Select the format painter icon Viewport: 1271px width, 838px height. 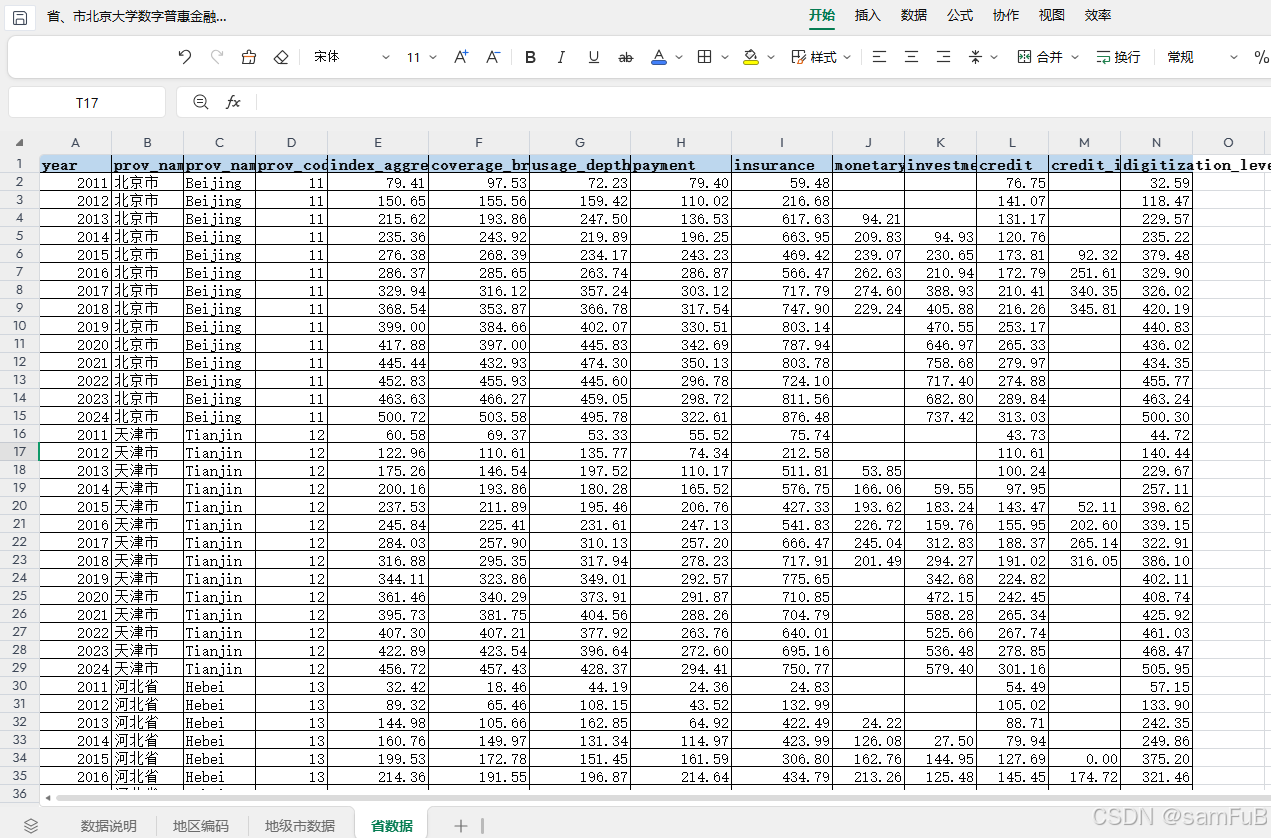point(249,57)
